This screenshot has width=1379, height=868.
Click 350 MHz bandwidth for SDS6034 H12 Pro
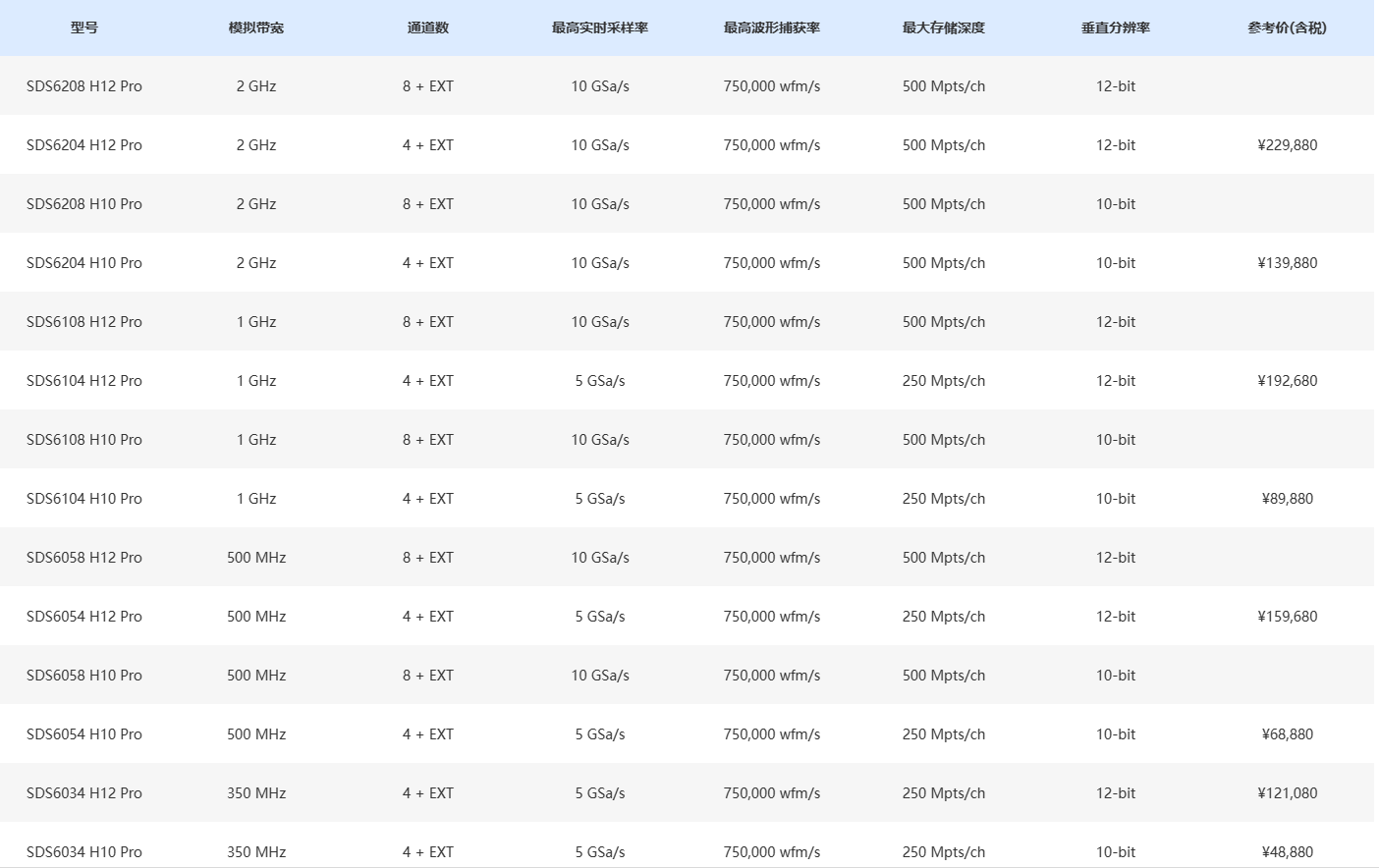pyautogui.click(x=256, y=793)
